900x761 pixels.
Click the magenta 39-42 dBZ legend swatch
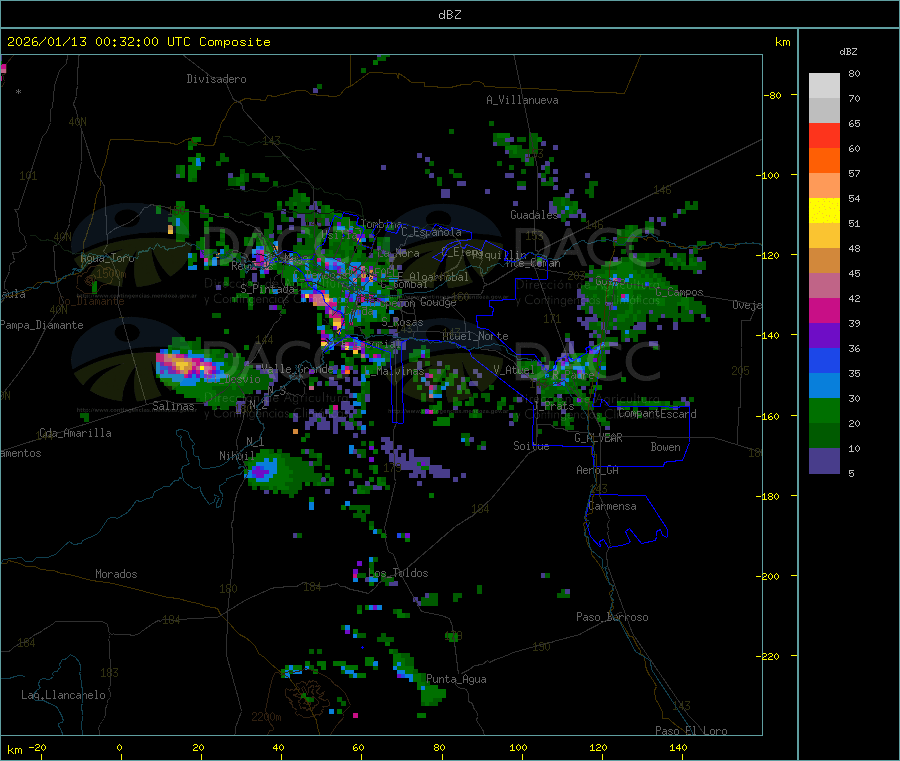point(824,310)
